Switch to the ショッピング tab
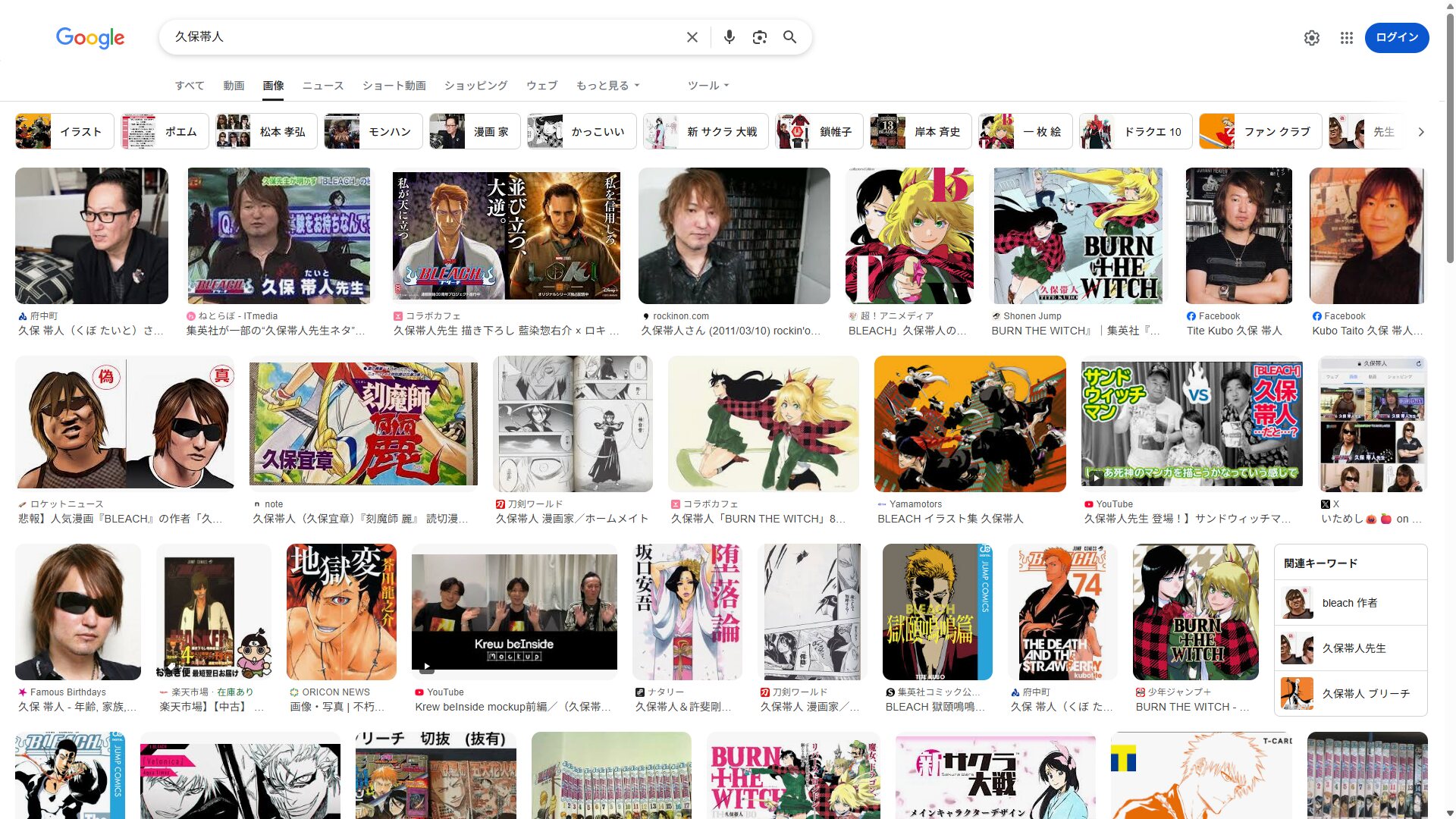 475,86
